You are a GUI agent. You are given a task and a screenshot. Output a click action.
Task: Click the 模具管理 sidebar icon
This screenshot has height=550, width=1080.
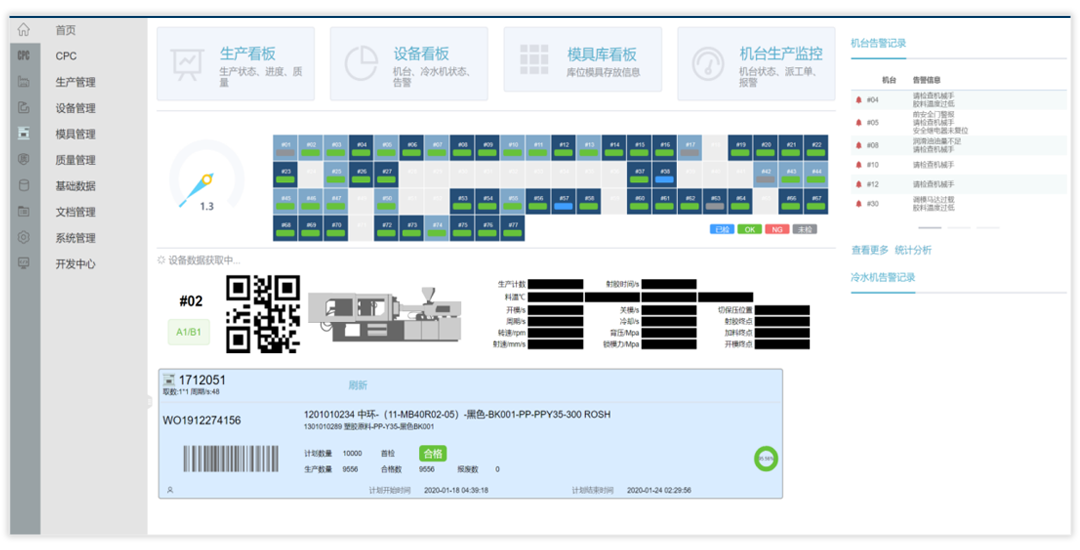pyautogui.click(x=24, y=134)
